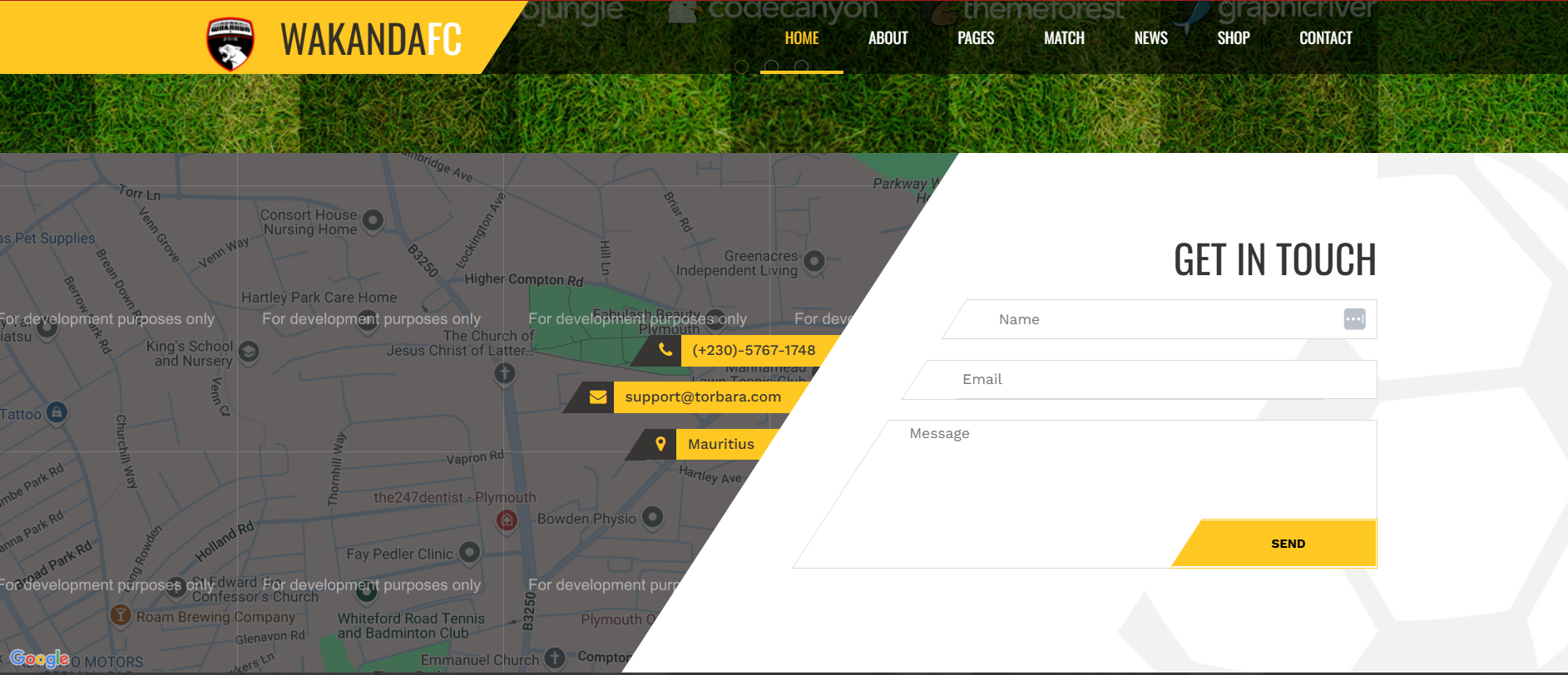Image resolution: width=1568 pixels, height=675 pixels.
Task: Select the third carousel slide dot
Action: click(801, 67)
